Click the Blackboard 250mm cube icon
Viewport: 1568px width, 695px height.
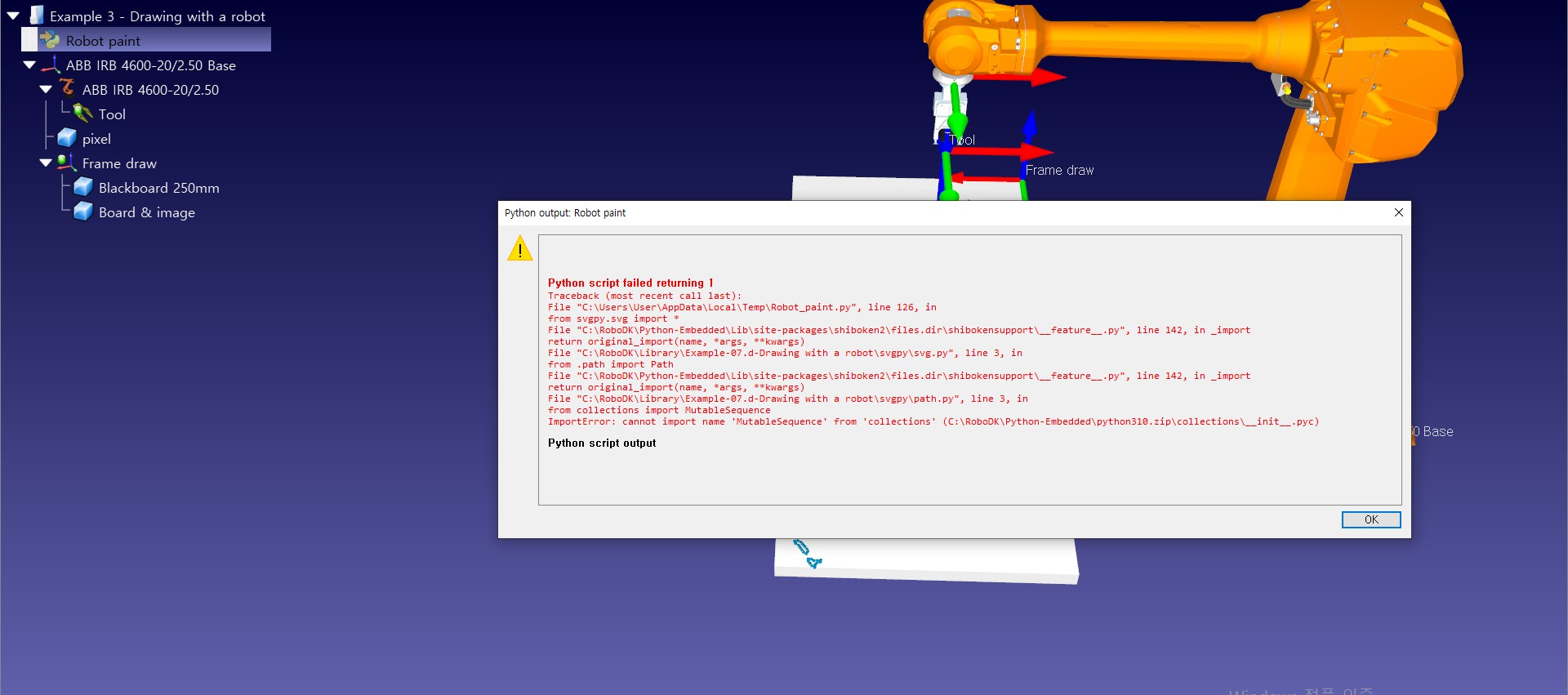(82, 187)
